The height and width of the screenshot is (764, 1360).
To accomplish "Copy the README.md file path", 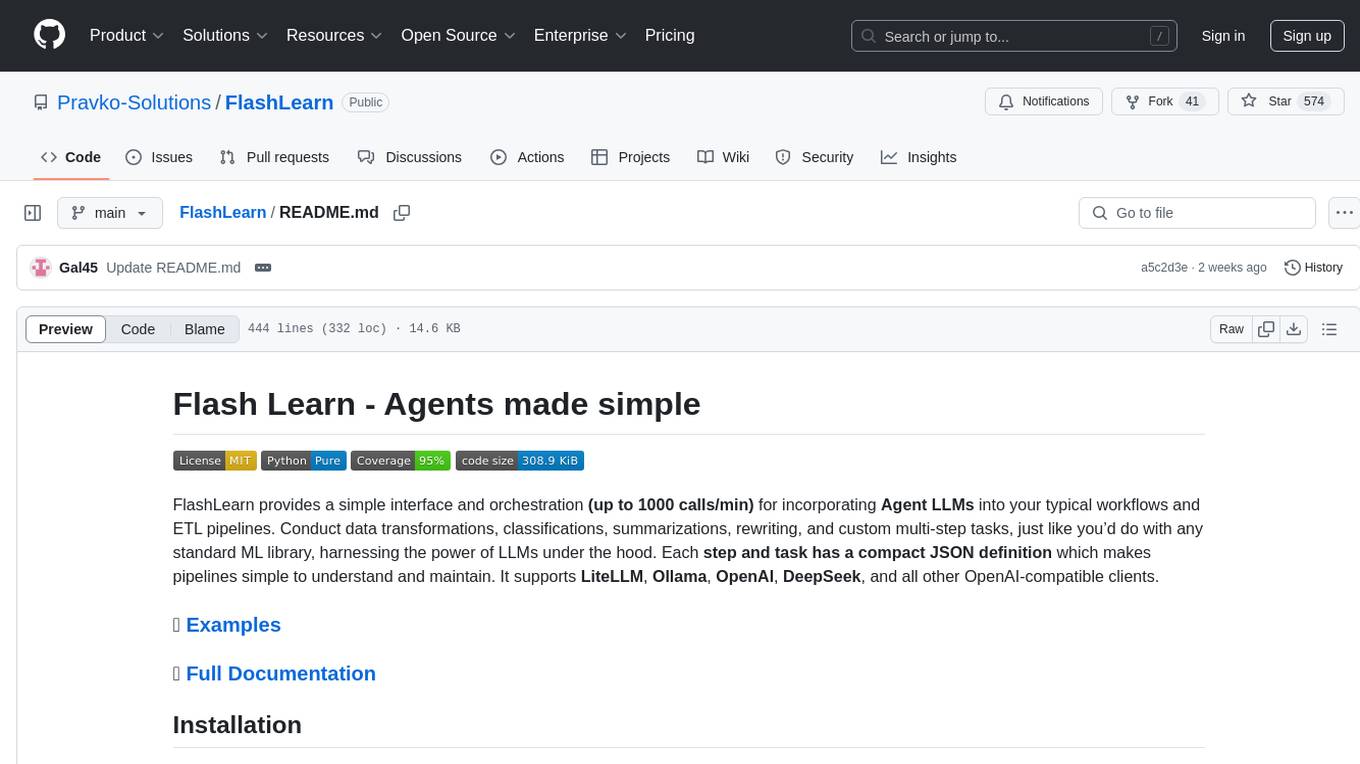I will point(402,213).
